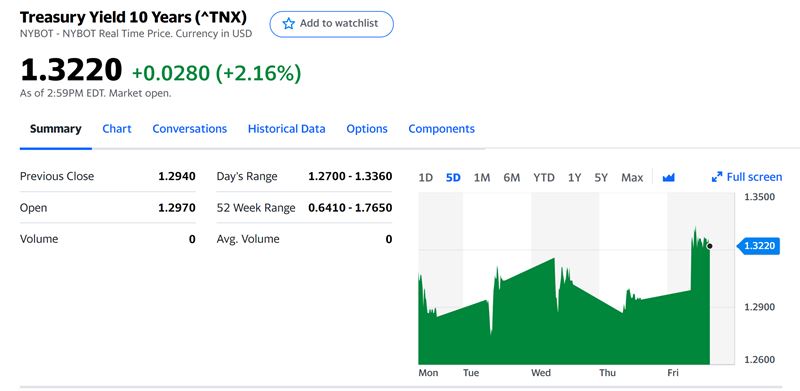
Task: Open the Historical Data tab
Action: [x=286, y=129]
